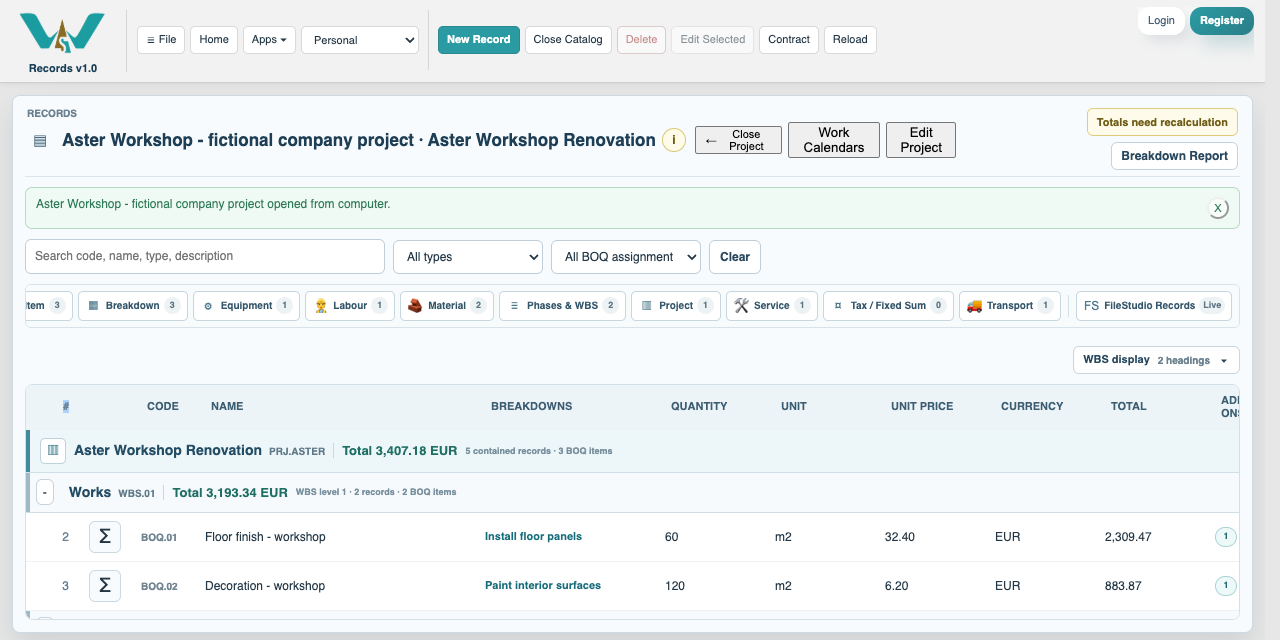Click the Floor finish - workshop name
Screen dimensions: 1280x640
click(265, 537)
